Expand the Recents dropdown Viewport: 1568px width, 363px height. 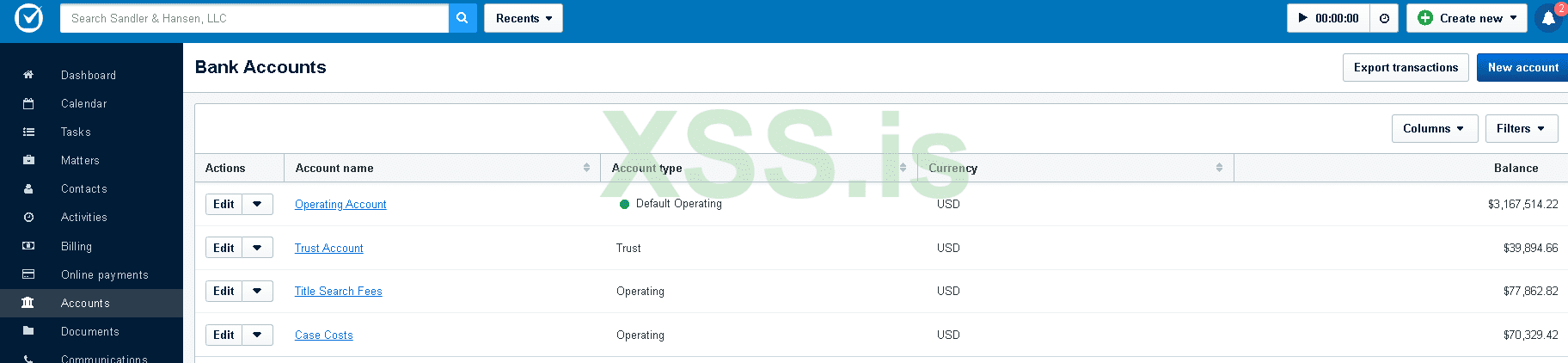524,18
